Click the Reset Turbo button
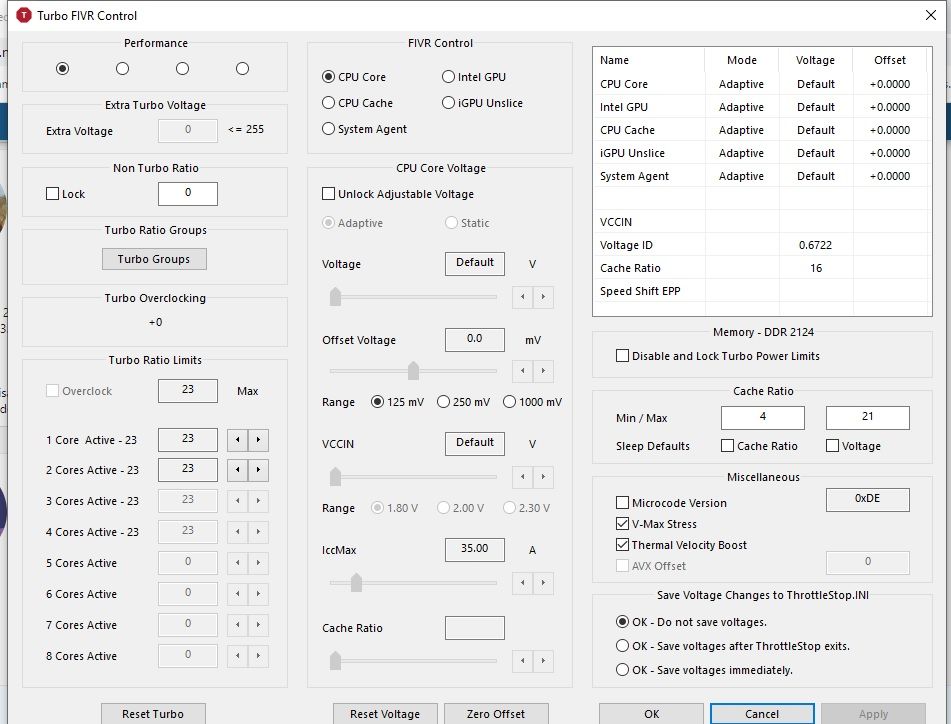 153,714
